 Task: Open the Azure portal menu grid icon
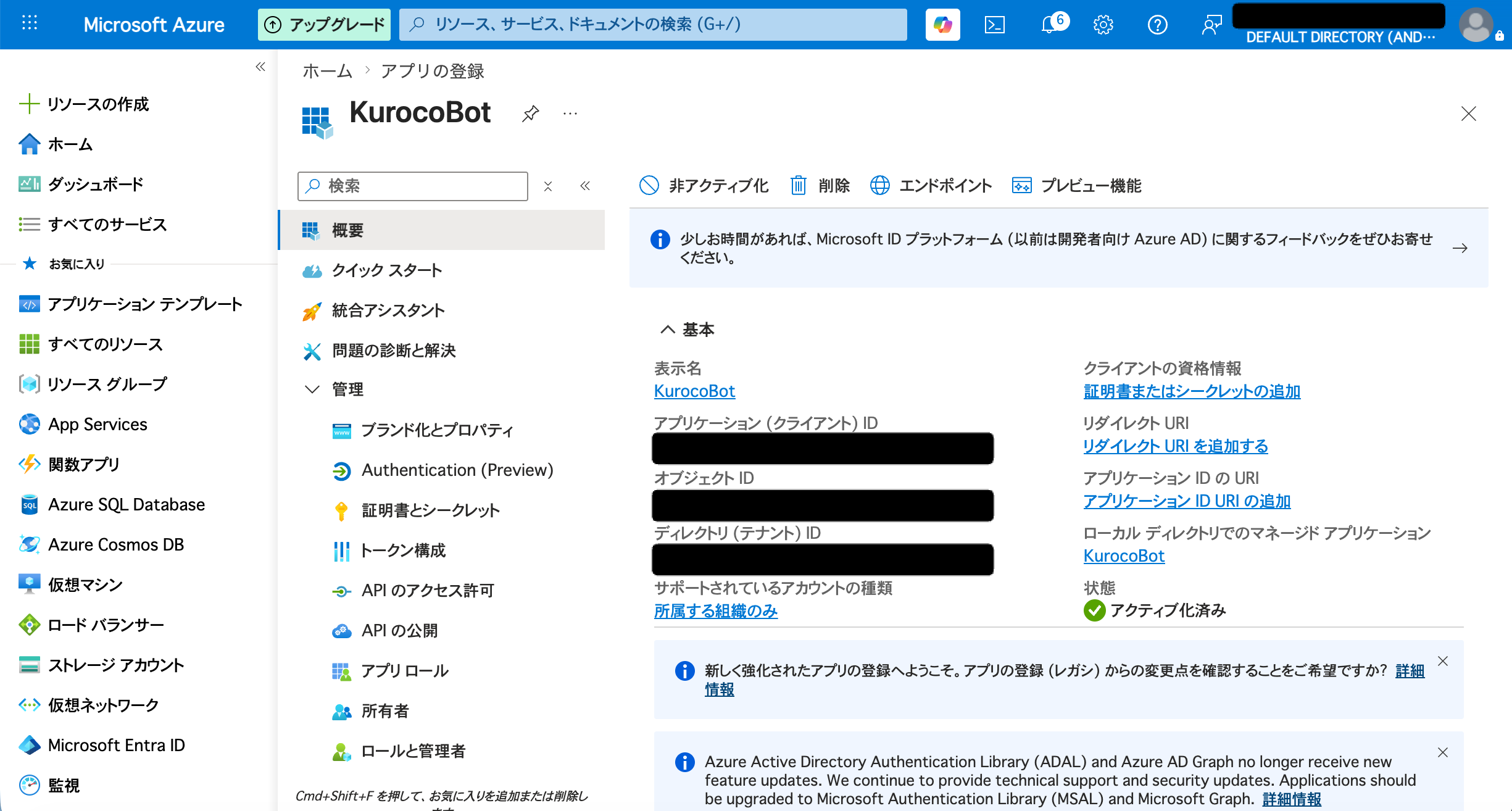coord(30,24)
